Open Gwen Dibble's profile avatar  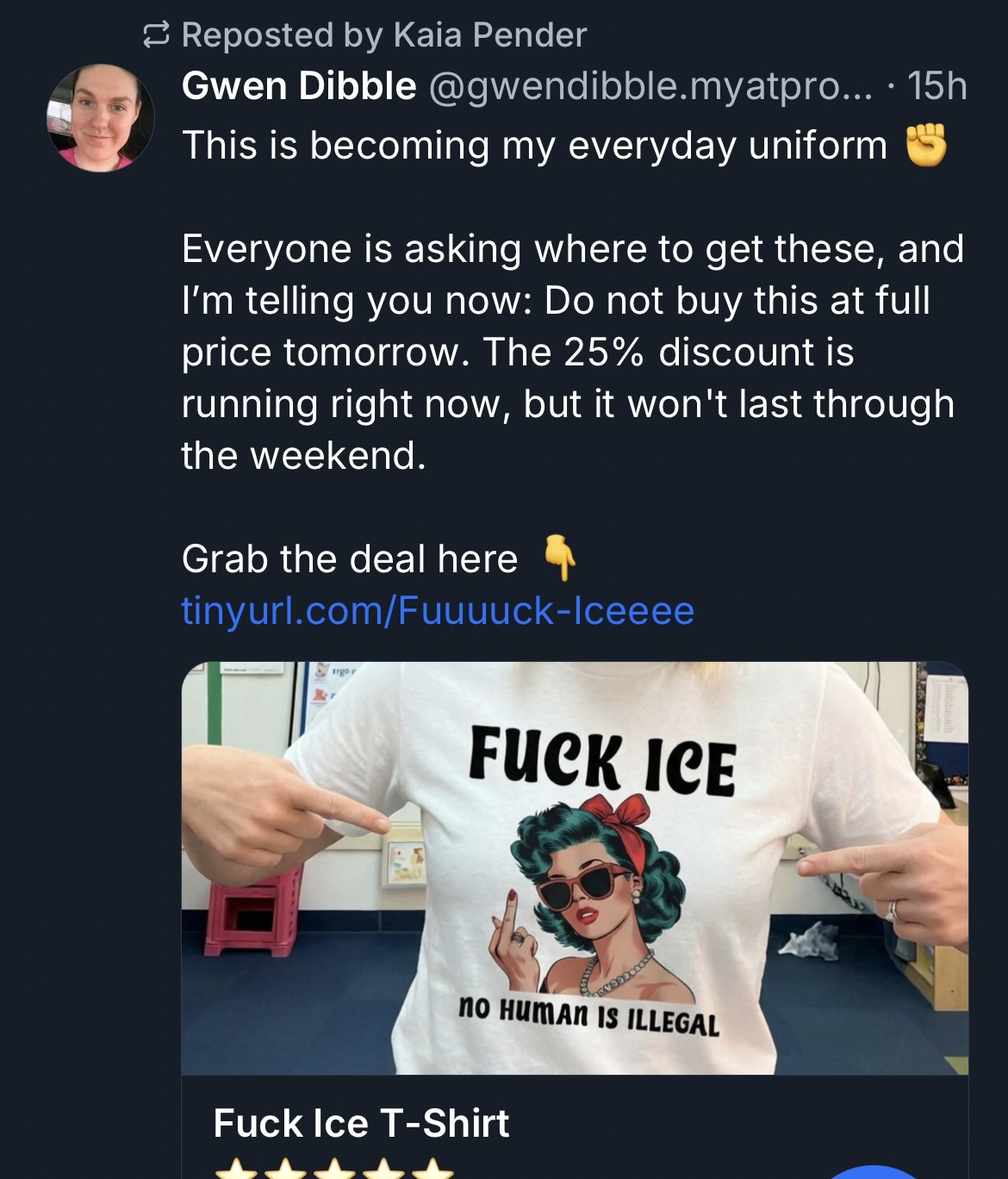click(100, 118)
